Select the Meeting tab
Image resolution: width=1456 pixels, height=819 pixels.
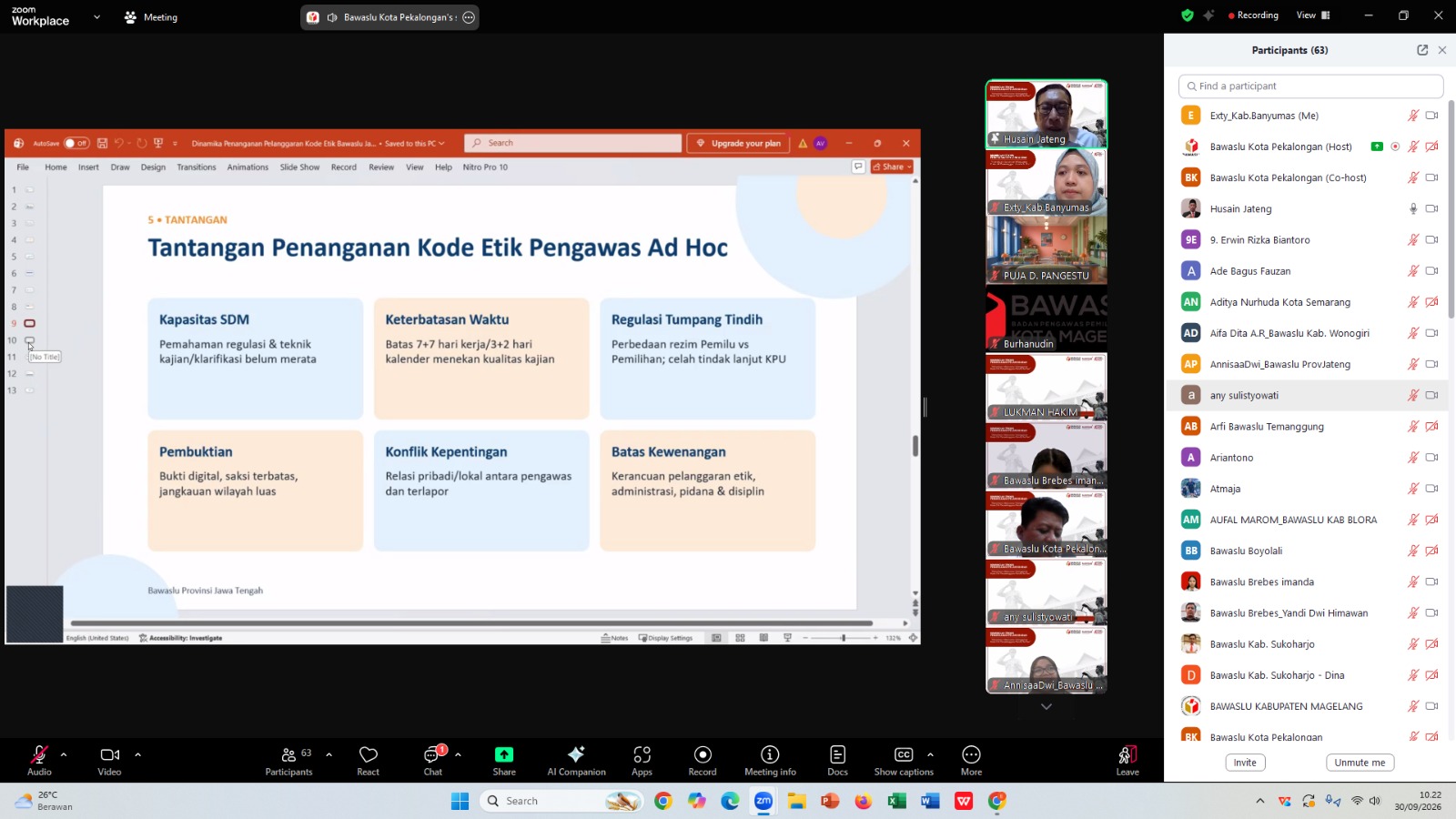(151, 17)
